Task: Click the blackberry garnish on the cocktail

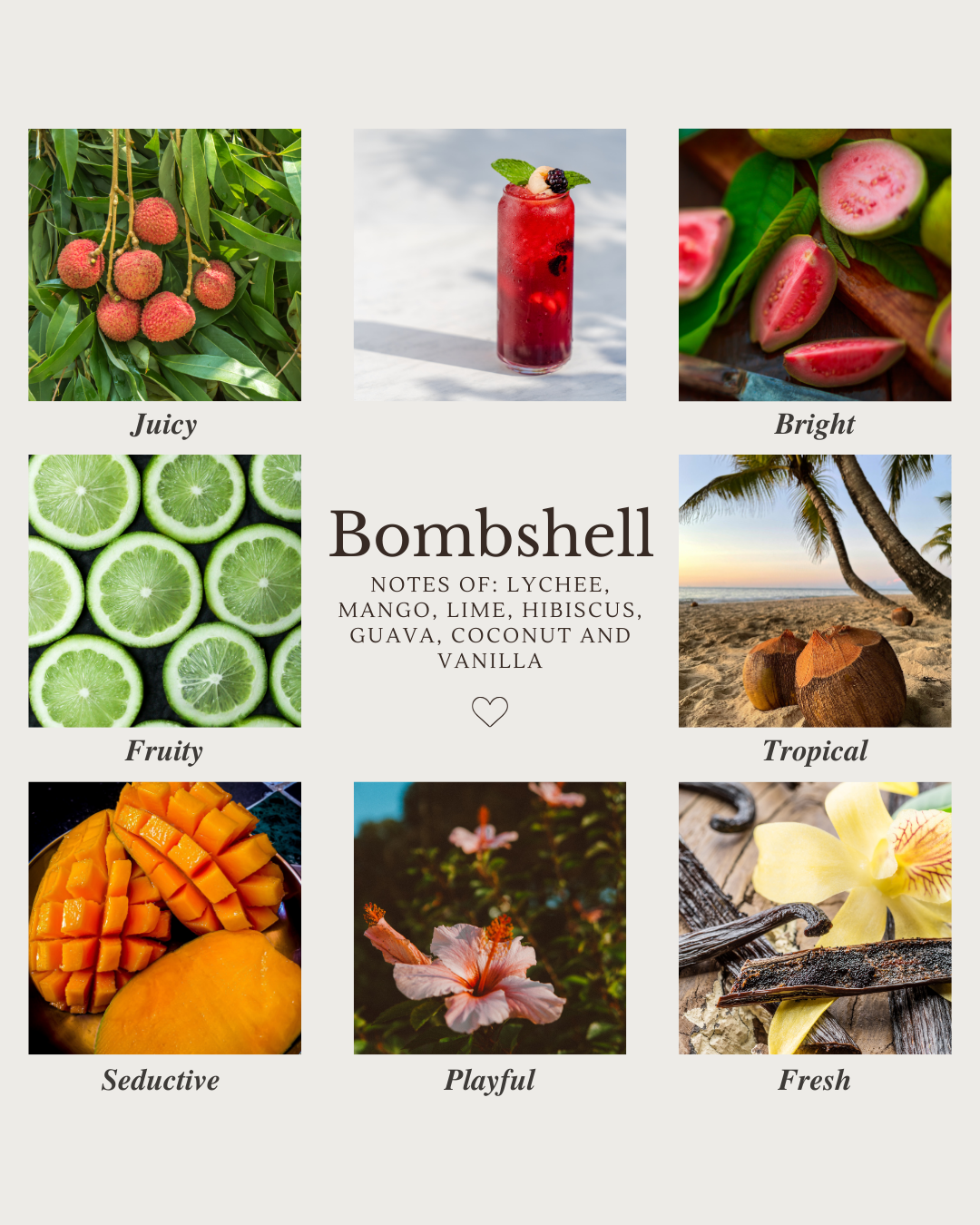Action: click(x=557, y=180)
